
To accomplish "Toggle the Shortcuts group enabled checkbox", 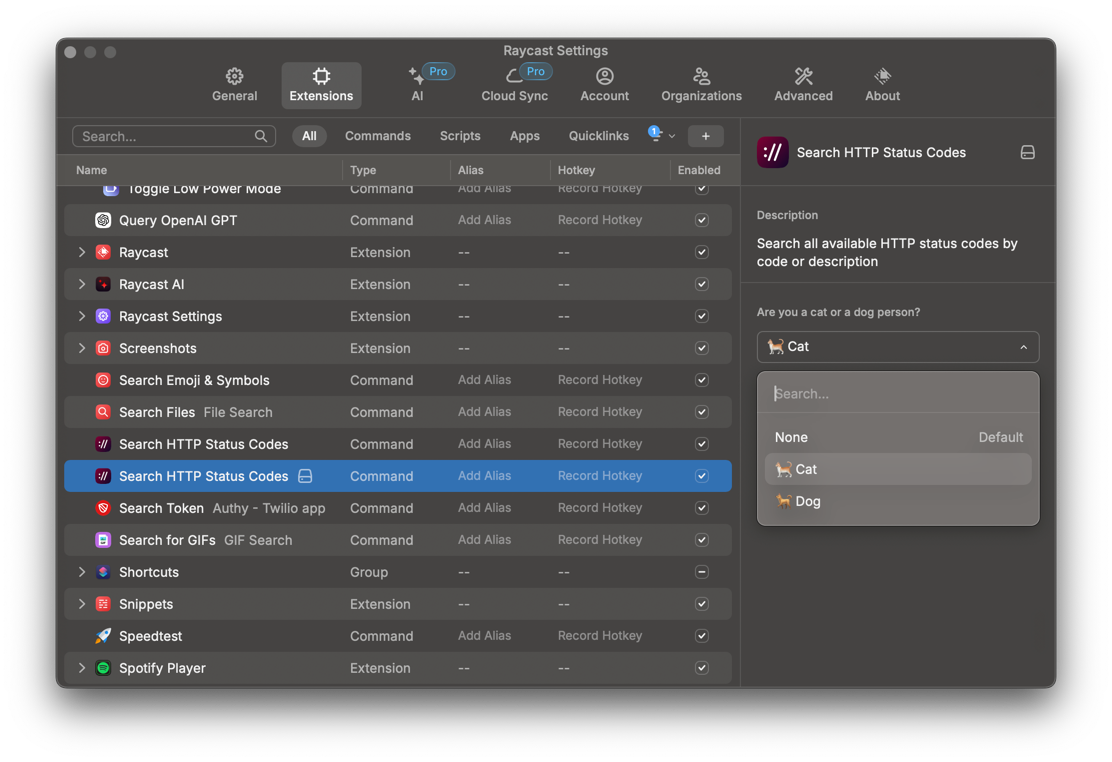I will coord(701,572).
